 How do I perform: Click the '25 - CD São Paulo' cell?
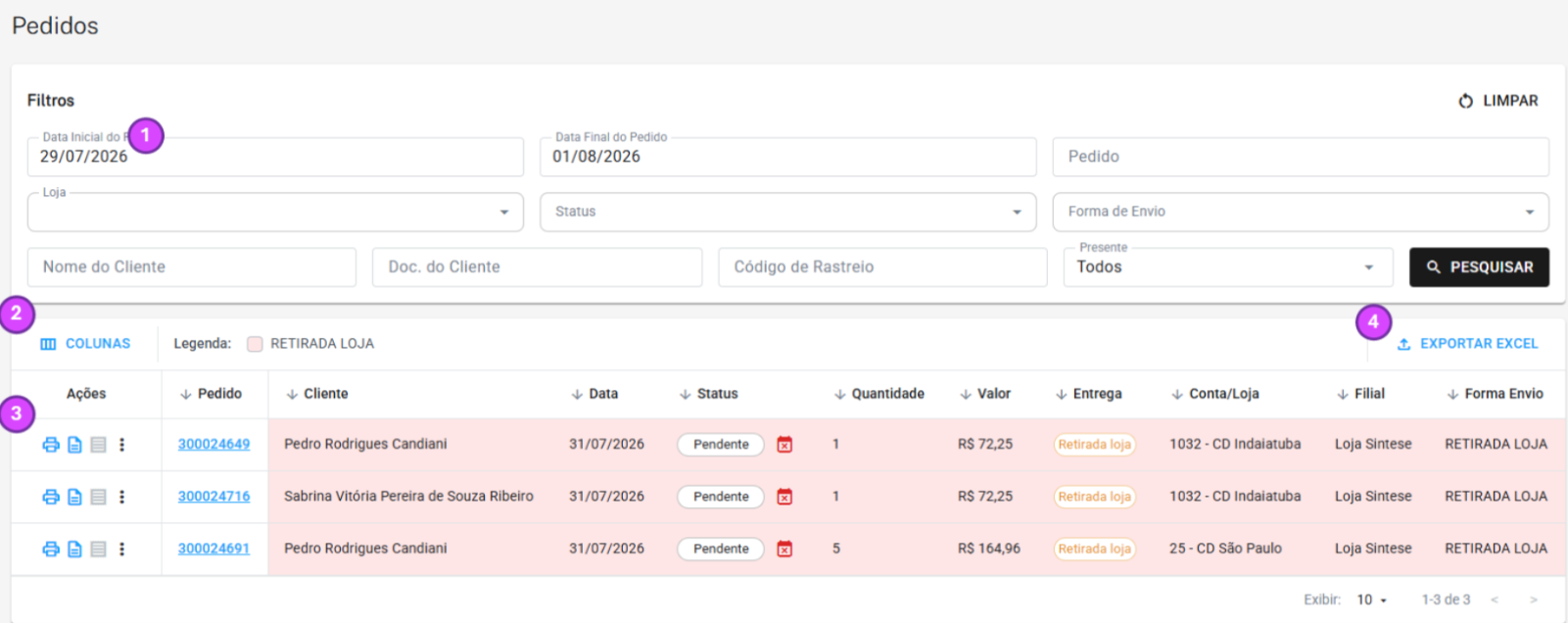tap(1225, 550)
